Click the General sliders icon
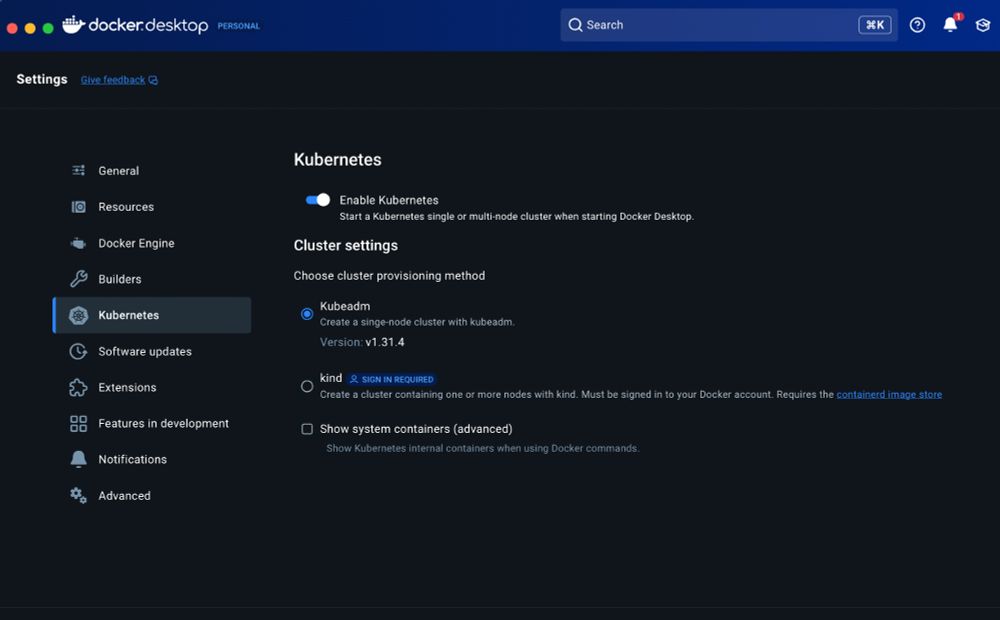The image size is (1000, 620). pos(78,170)
